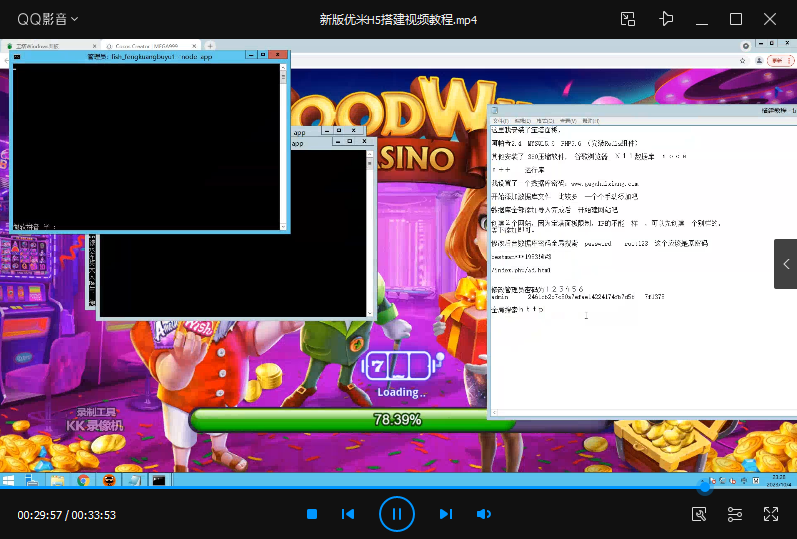Open fifth menu in Notepad menu bar
The height and width of the screenshot is (539, 797).
coord(590,121)
